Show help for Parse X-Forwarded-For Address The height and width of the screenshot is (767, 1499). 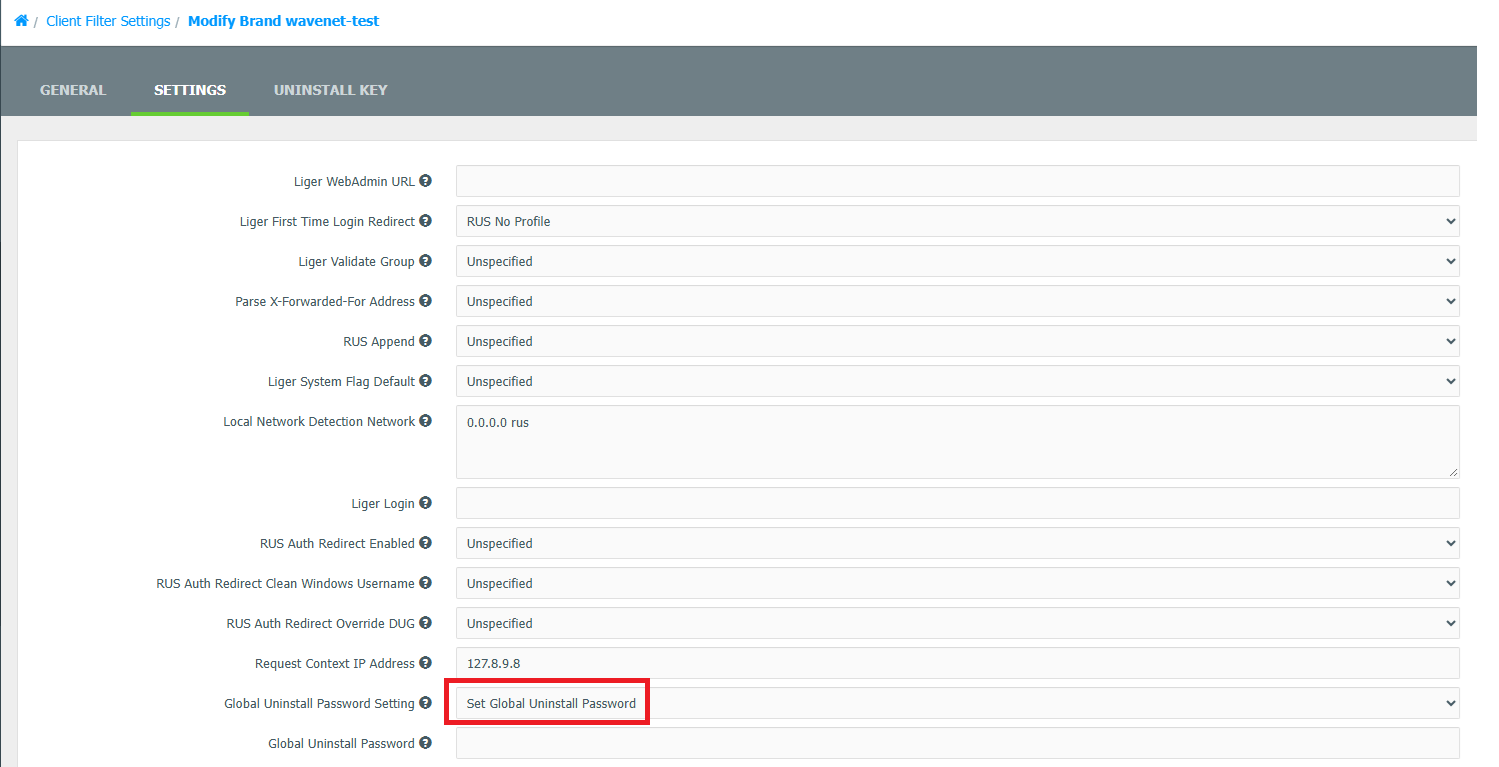425,301
